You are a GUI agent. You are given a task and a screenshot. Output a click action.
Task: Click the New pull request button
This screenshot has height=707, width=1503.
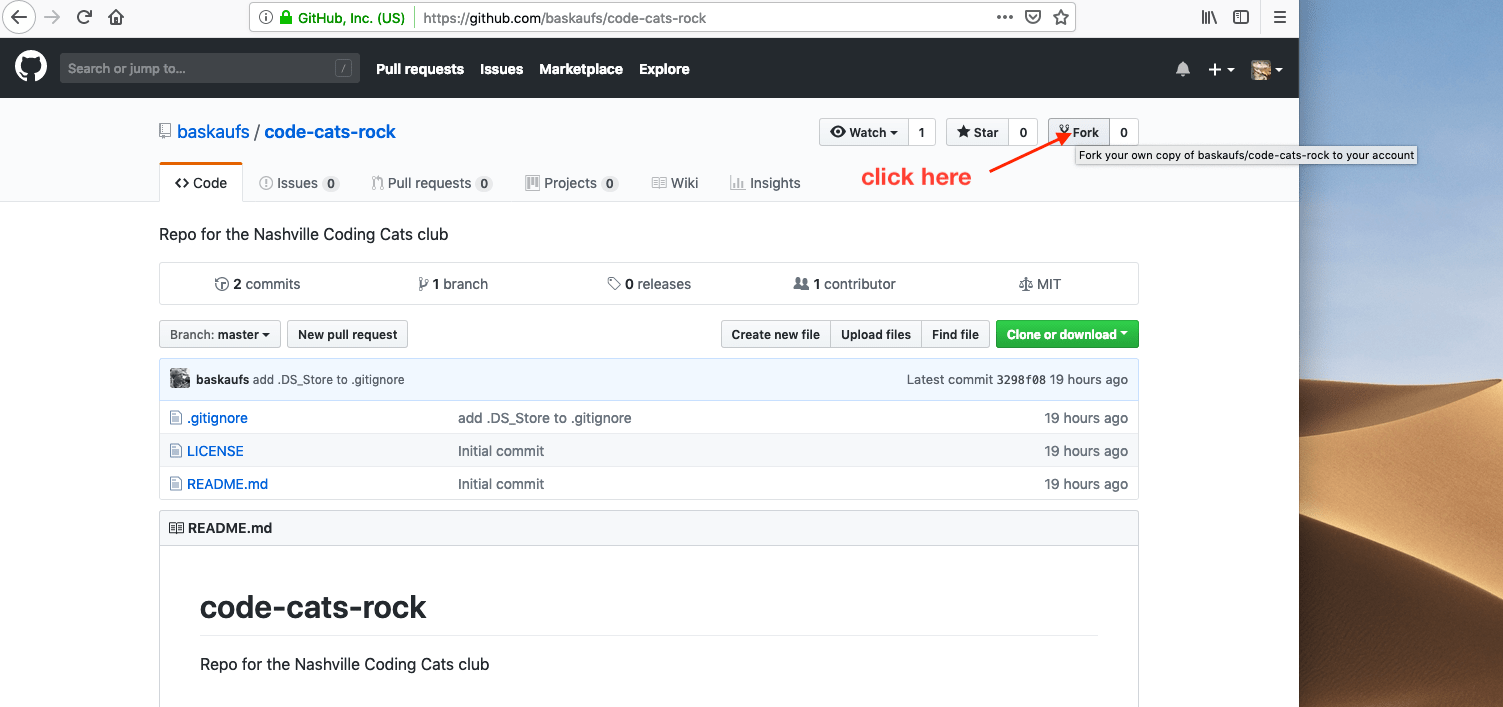pyautogui.click(x=347, y=334)
